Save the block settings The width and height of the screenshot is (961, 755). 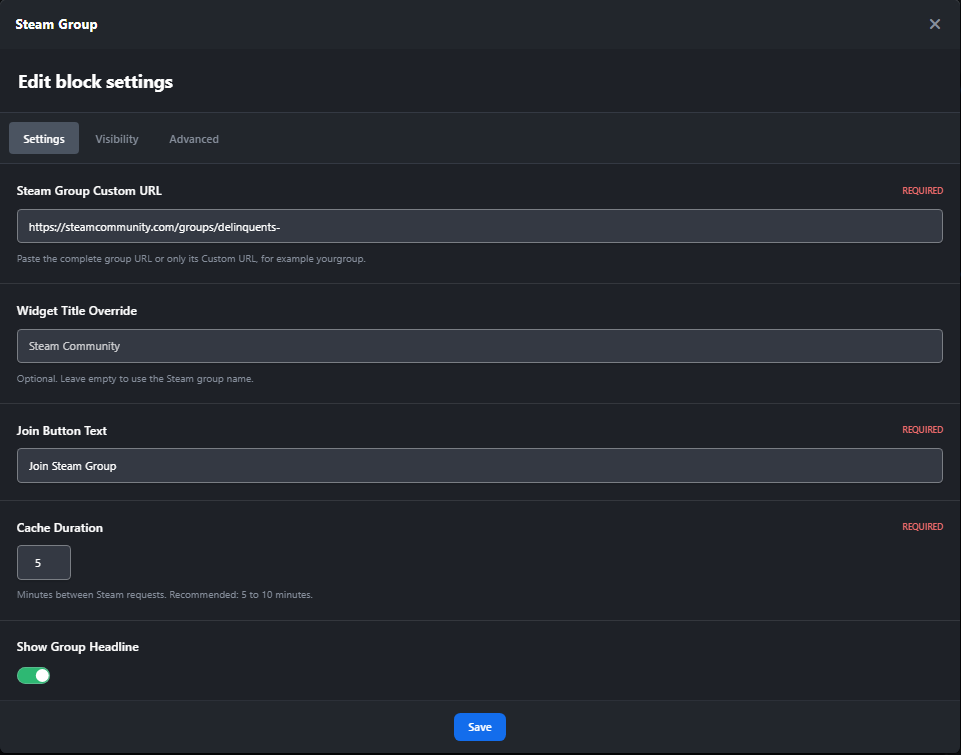(479, 727)
